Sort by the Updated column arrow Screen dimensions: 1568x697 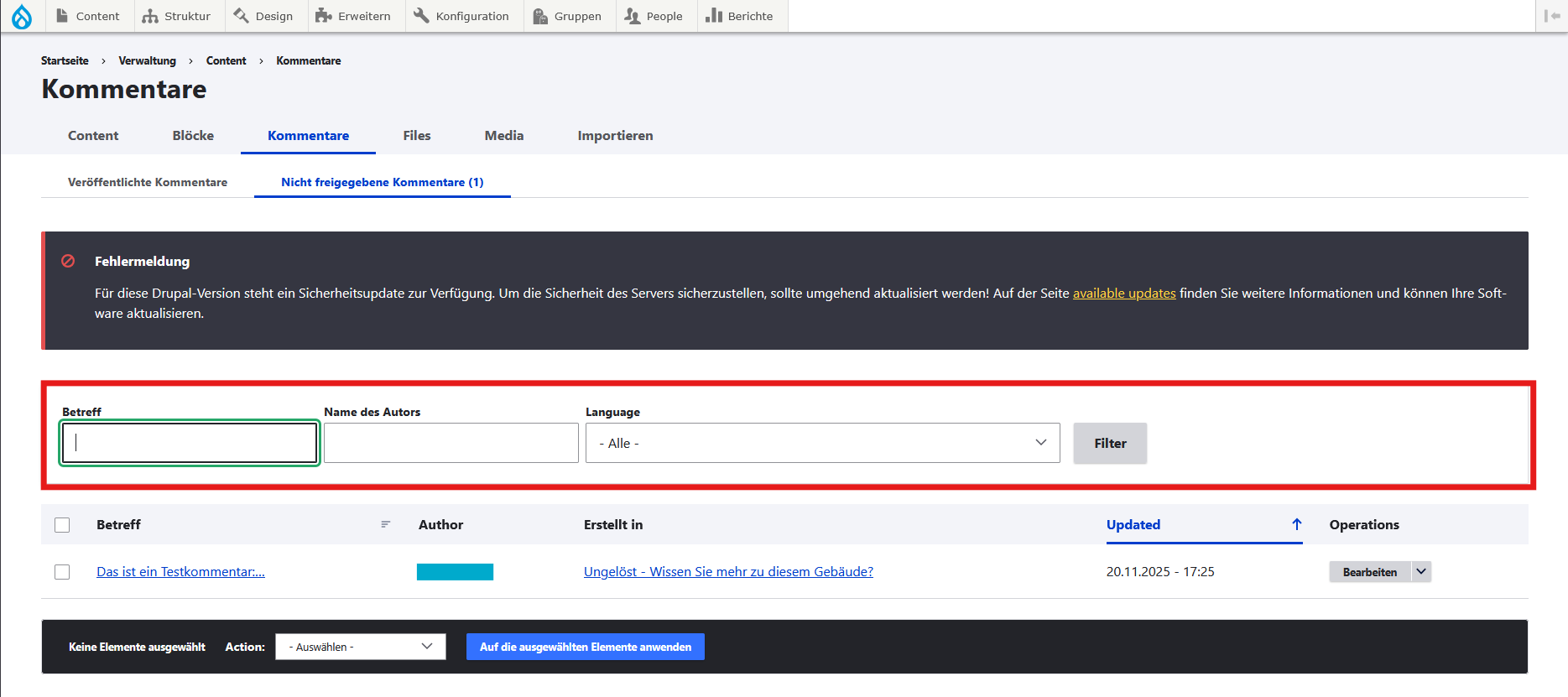pos(1296,524)
